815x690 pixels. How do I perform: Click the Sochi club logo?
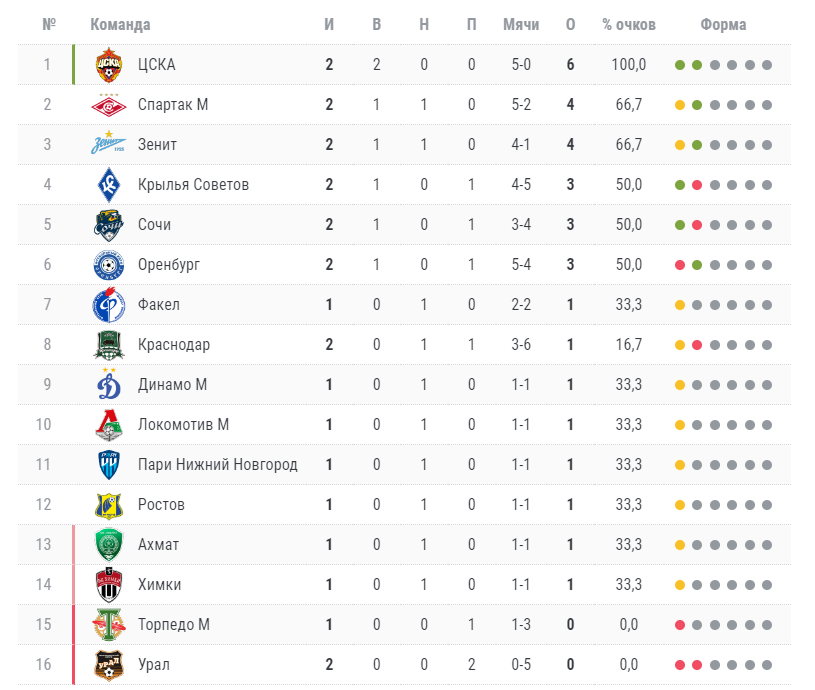[x=108, y=225]
